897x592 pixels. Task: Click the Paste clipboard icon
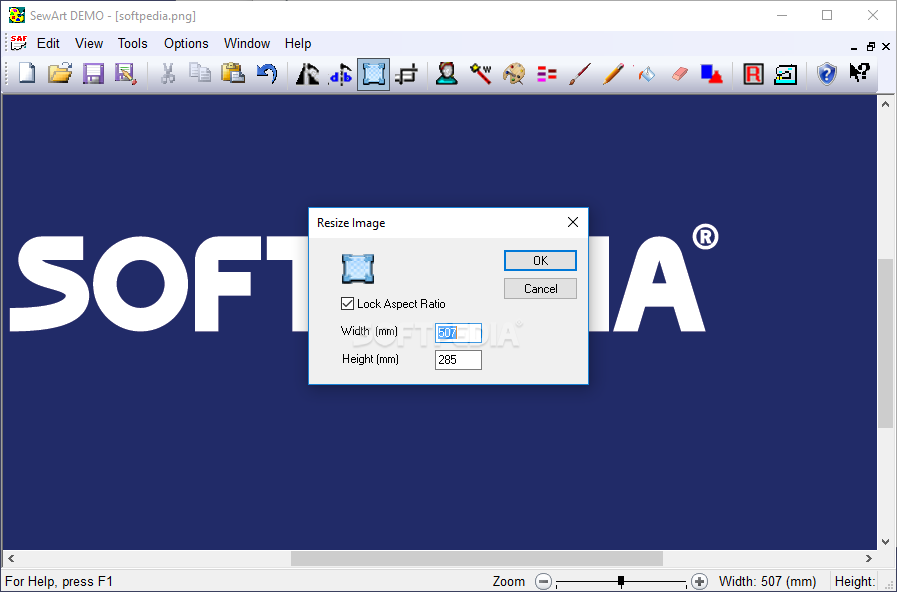pyautogui.click(x=233, y=73)
